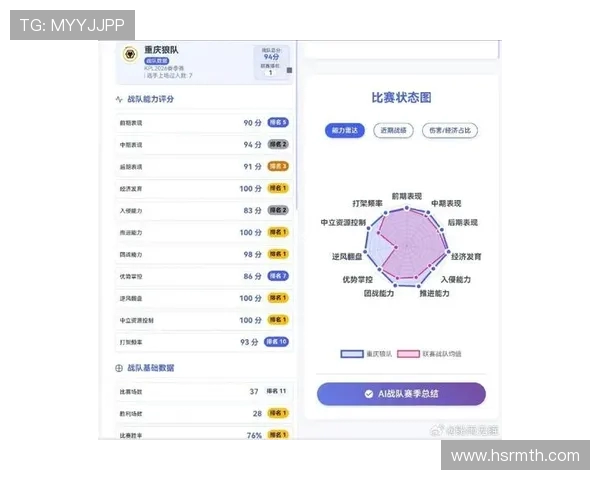600x480 pixels.
Task: Click the blue 排名 5 badge
Action: (x=278, y=122)
